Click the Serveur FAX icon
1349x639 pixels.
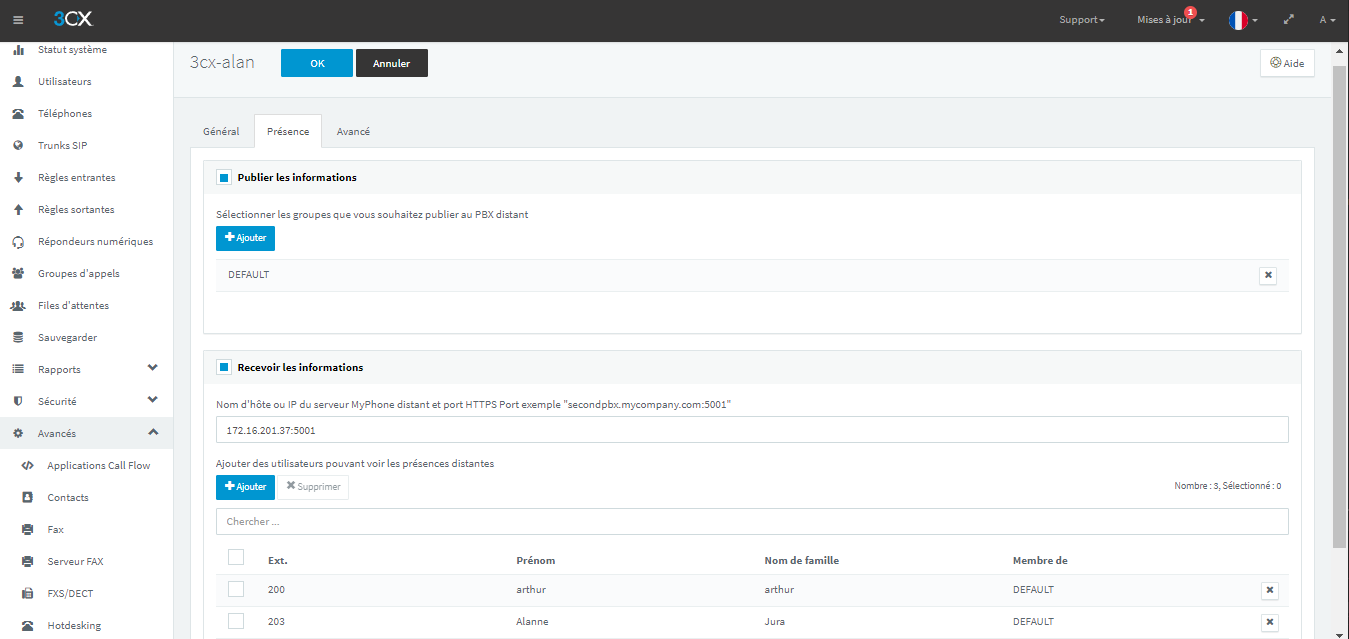point(28,562)
